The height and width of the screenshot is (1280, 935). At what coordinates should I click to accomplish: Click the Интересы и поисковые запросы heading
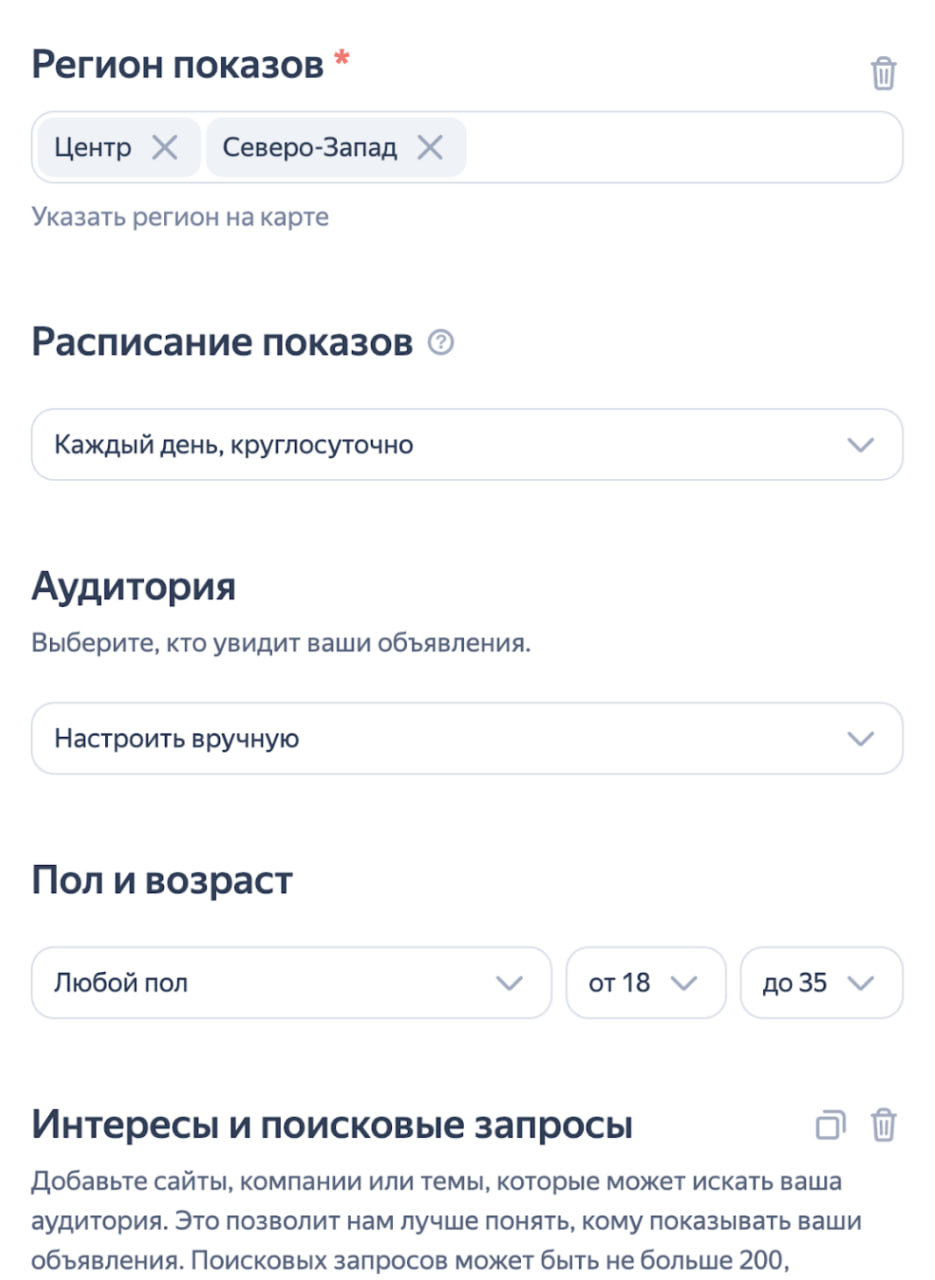[x=332, y=1125]
